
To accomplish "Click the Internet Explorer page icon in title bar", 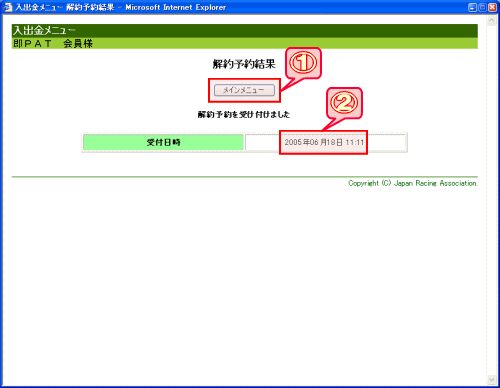I will [x=7, y=7].
